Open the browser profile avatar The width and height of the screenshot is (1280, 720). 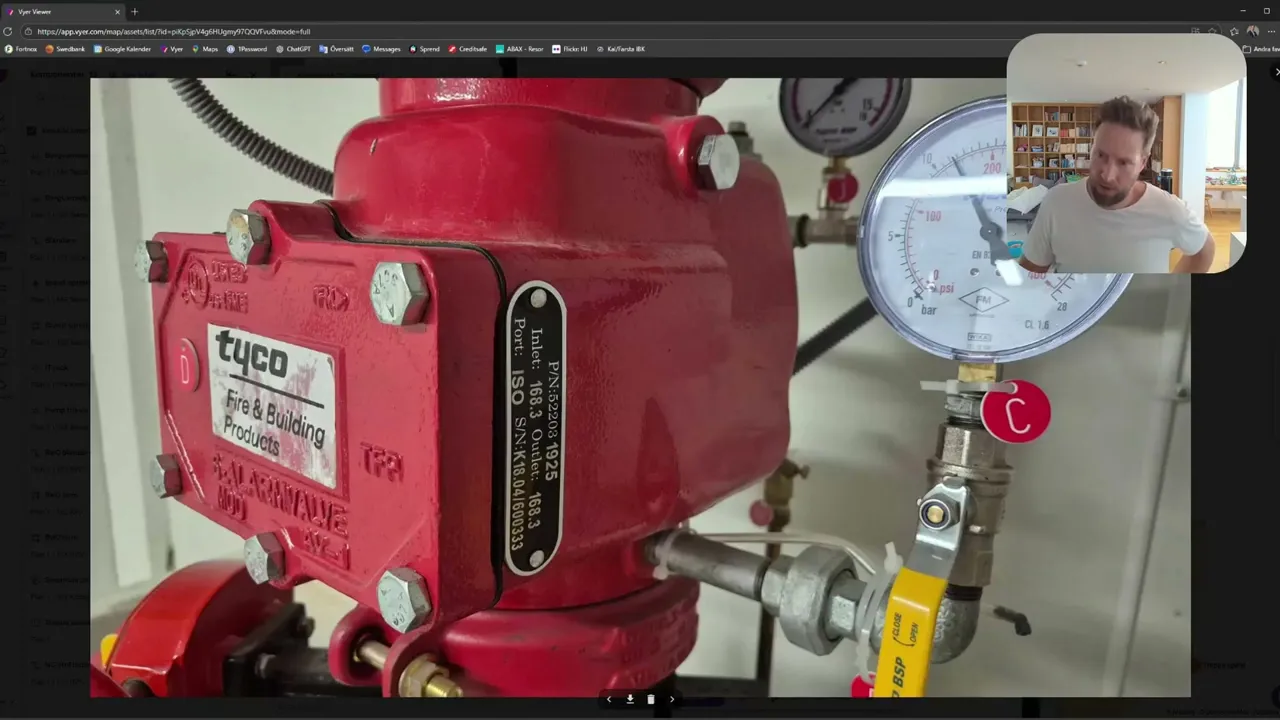click(x=1252, y=31)
